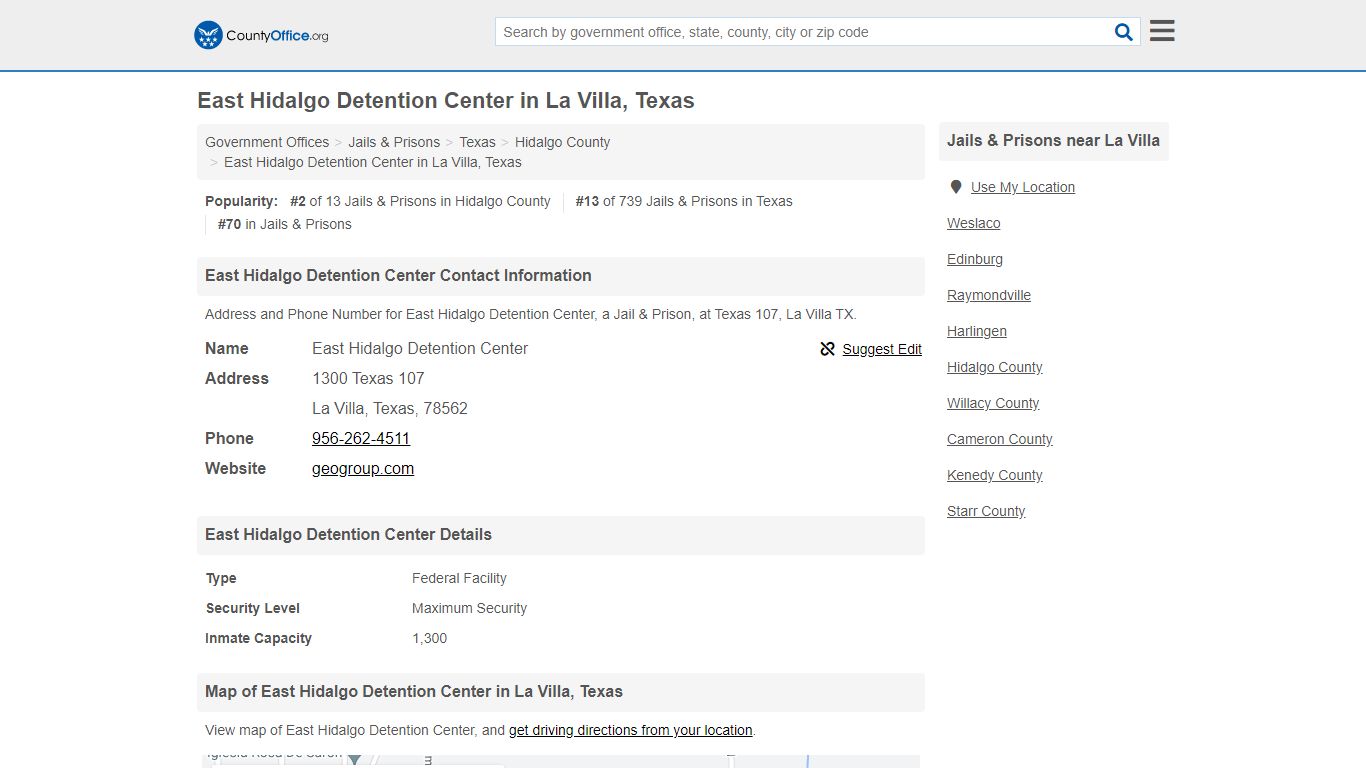Image resolution: width=1366 pixels, height=768 pixels.
Task: Click the Contact Information section header
Action: coord(561,276)
